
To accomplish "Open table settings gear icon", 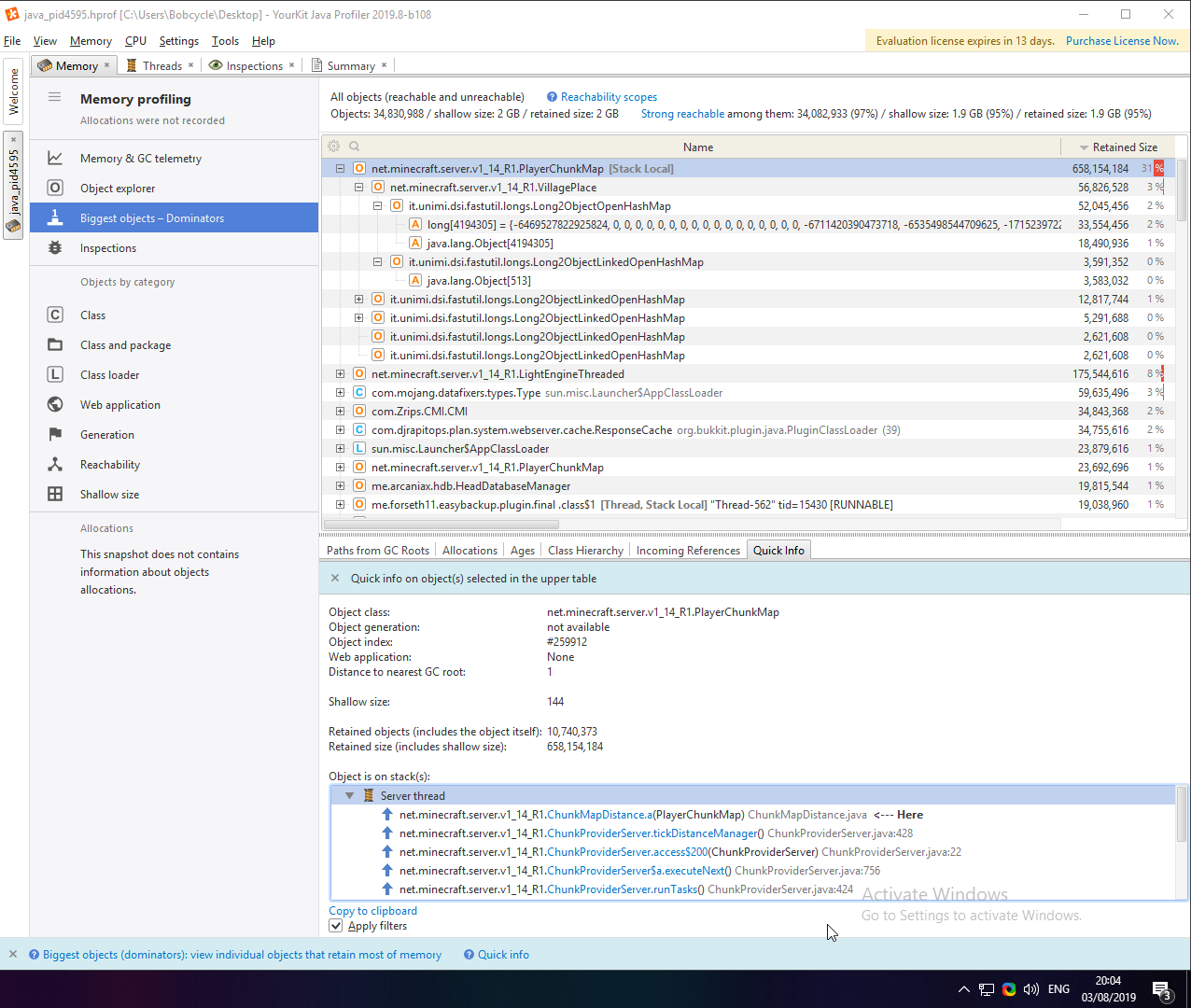I will (x=333, y=147).
